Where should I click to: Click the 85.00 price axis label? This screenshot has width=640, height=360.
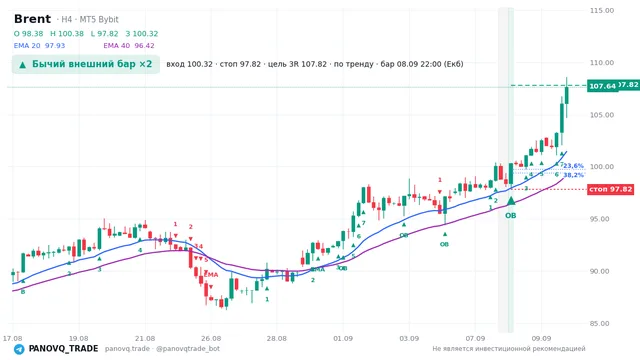[x=599, y=323]
